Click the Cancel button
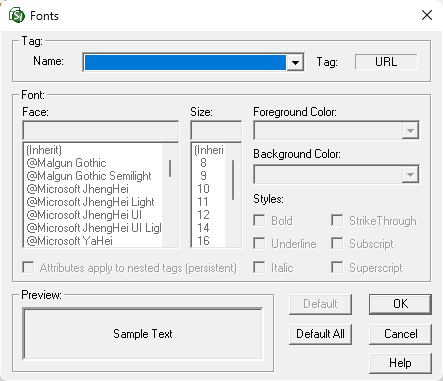The height and width of the screenshot is (381, 443). point(400,334)
